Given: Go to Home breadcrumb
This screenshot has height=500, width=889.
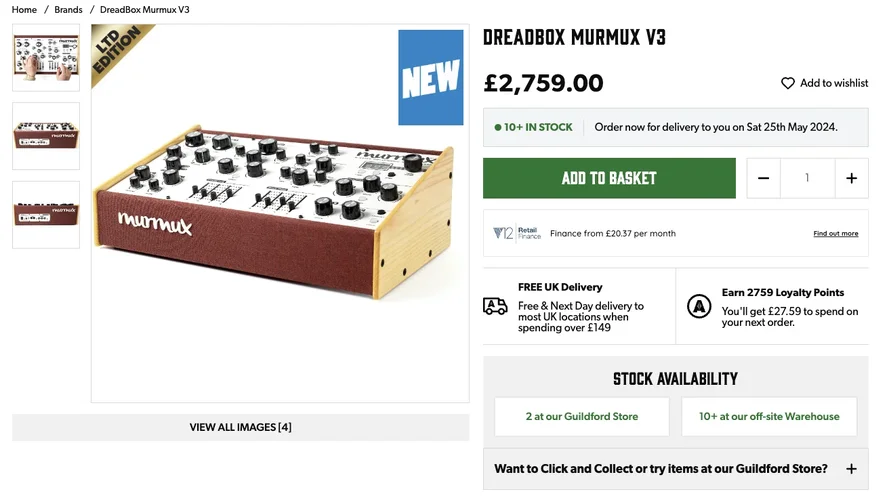Looking at the screenshot, I should pos(24,10).
